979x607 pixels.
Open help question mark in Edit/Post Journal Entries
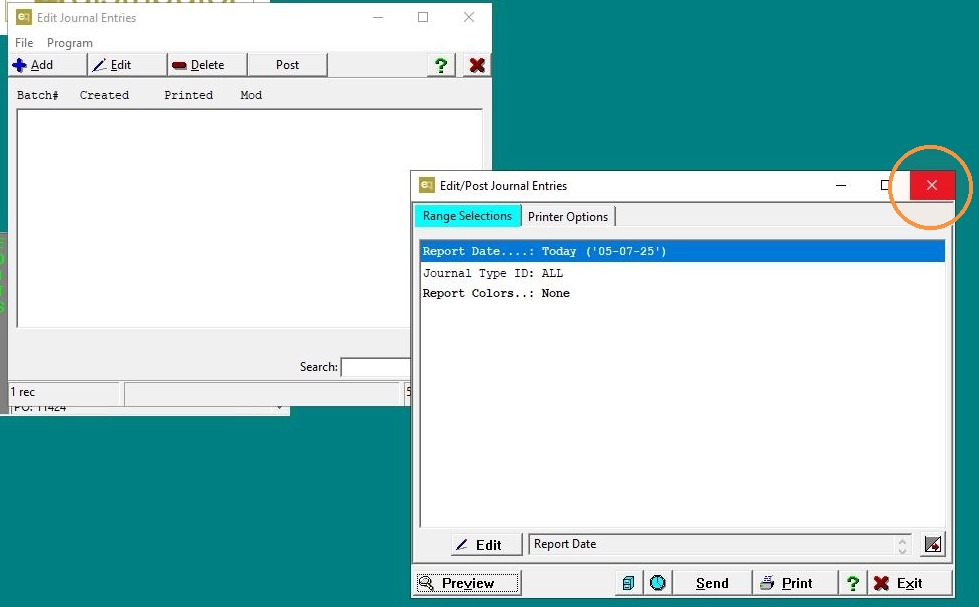tap(853, 583)
